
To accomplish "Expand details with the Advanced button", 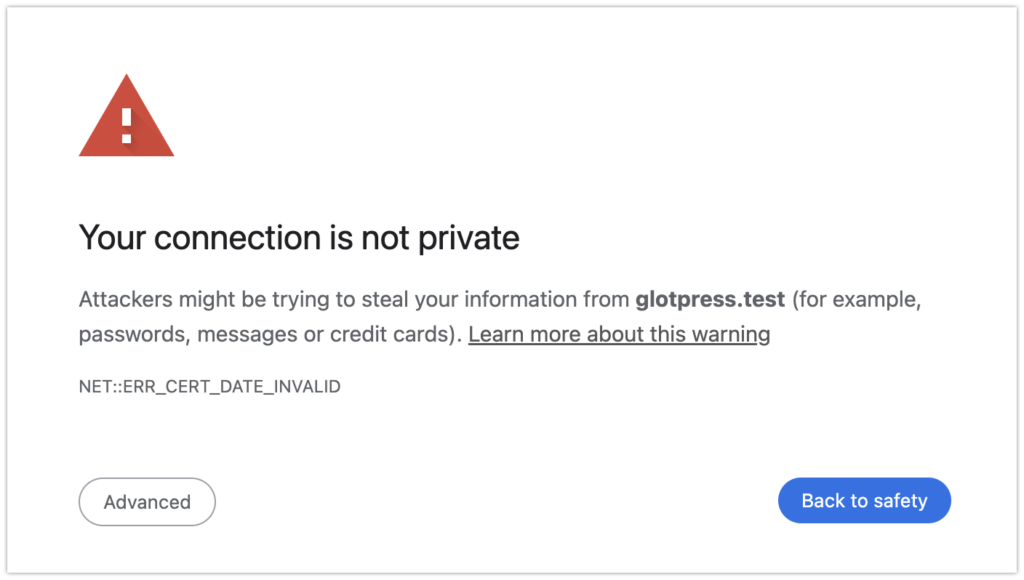I will tap(146, 501).
